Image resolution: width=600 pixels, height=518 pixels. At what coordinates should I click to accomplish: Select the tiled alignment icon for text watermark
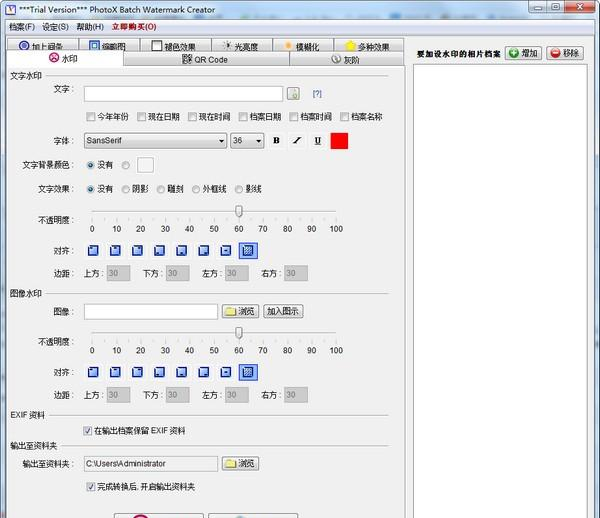coord(248,251)
